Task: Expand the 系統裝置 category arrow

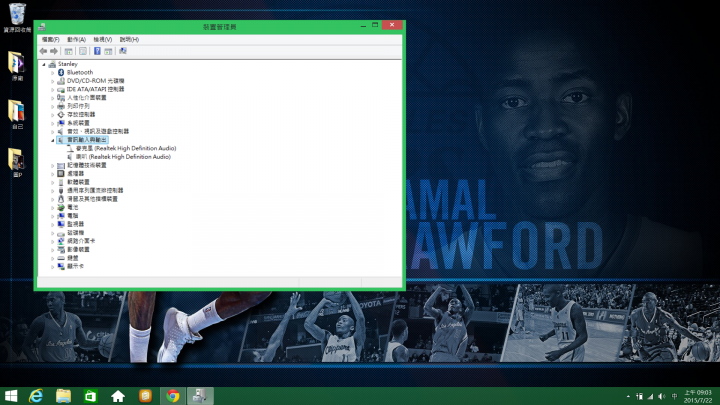Action: [52, 123]
